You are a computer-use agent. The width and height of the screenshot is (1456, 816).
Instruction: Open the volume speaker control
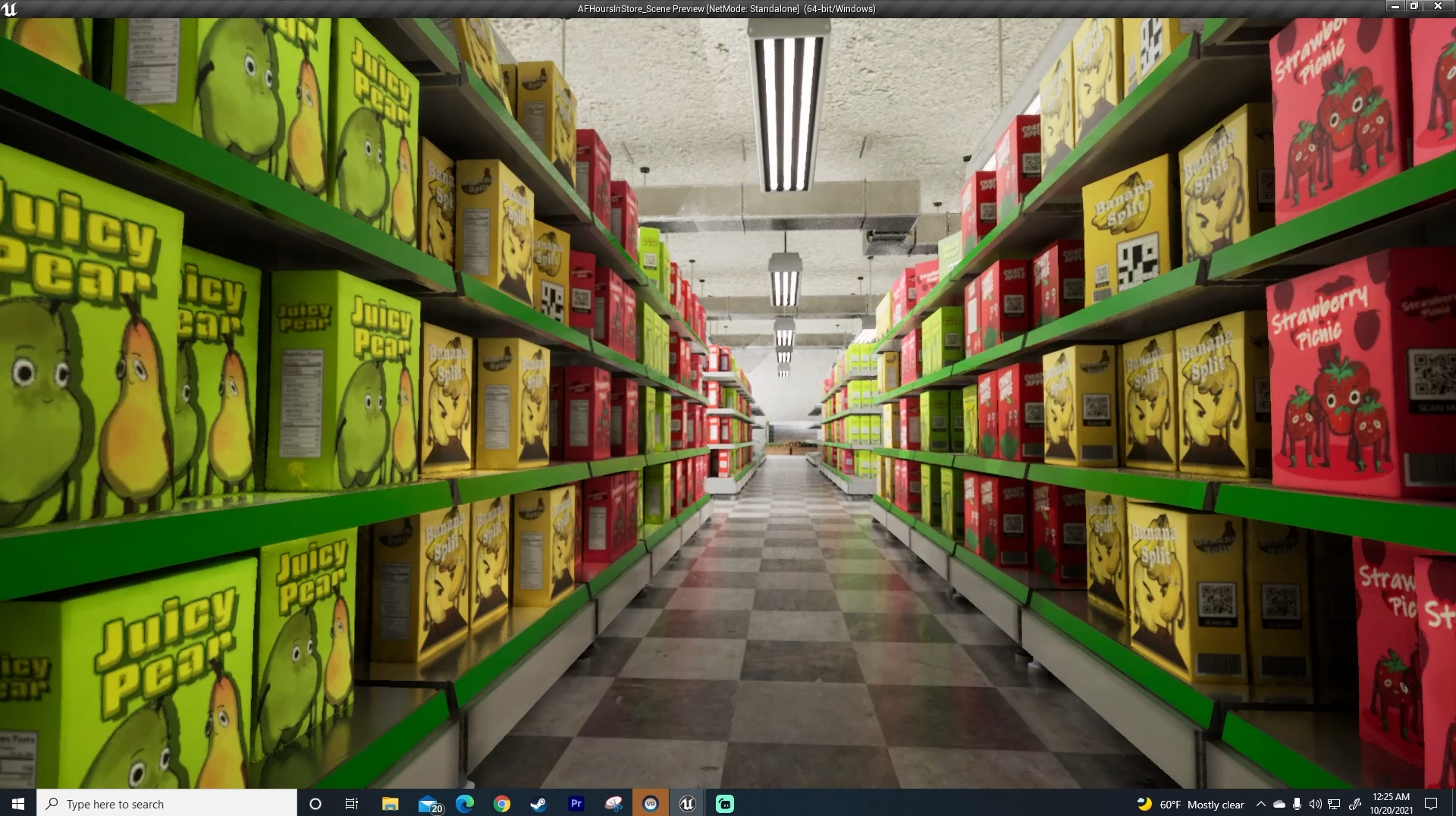click(x=1316, y=804)
